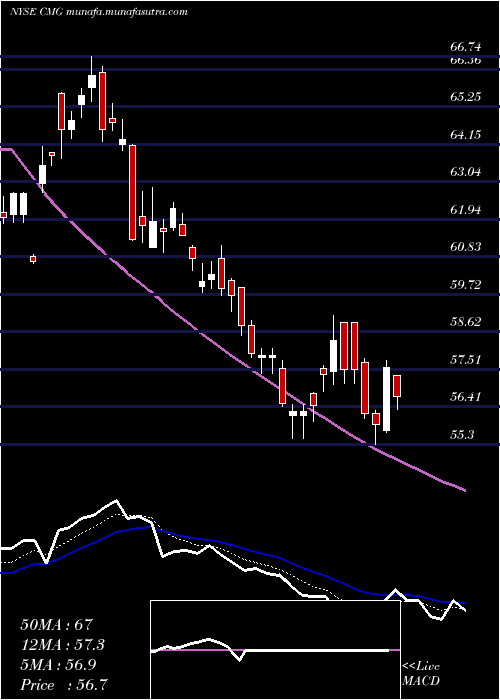The height and width of the screenshot is (700, 500).
Task: Click the 50MA : 67 readout
Action: pyautogui.click(x=56, y=625)
